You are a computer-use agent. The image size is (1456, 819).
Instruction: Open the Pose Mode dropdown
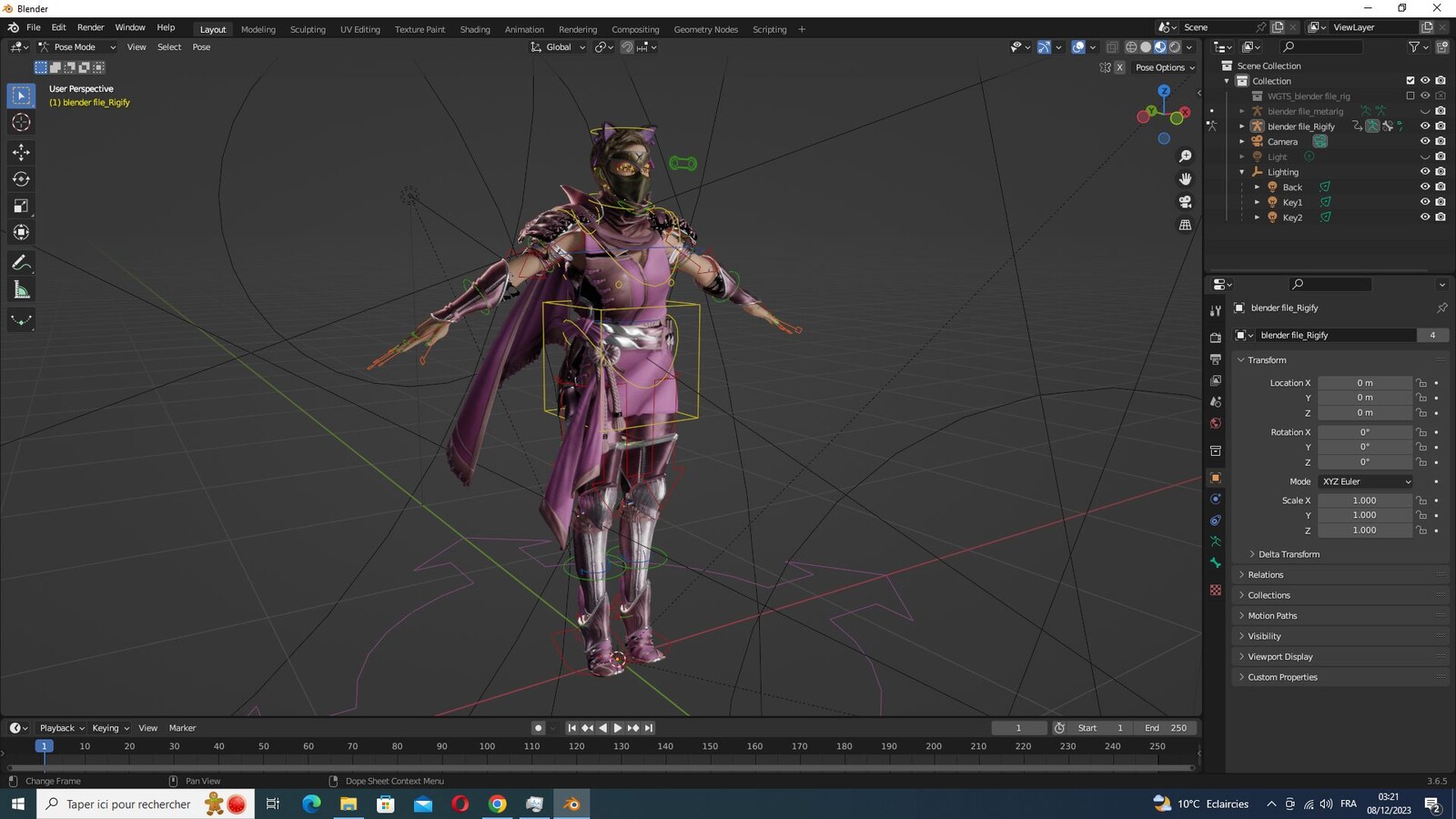tap(77, 47)
